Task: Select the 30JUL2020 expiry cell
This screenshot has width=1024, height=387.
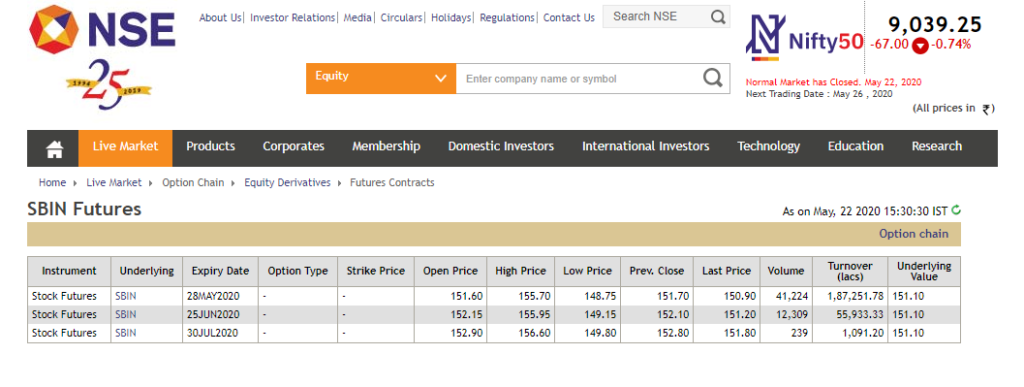Action: [220, 333]
